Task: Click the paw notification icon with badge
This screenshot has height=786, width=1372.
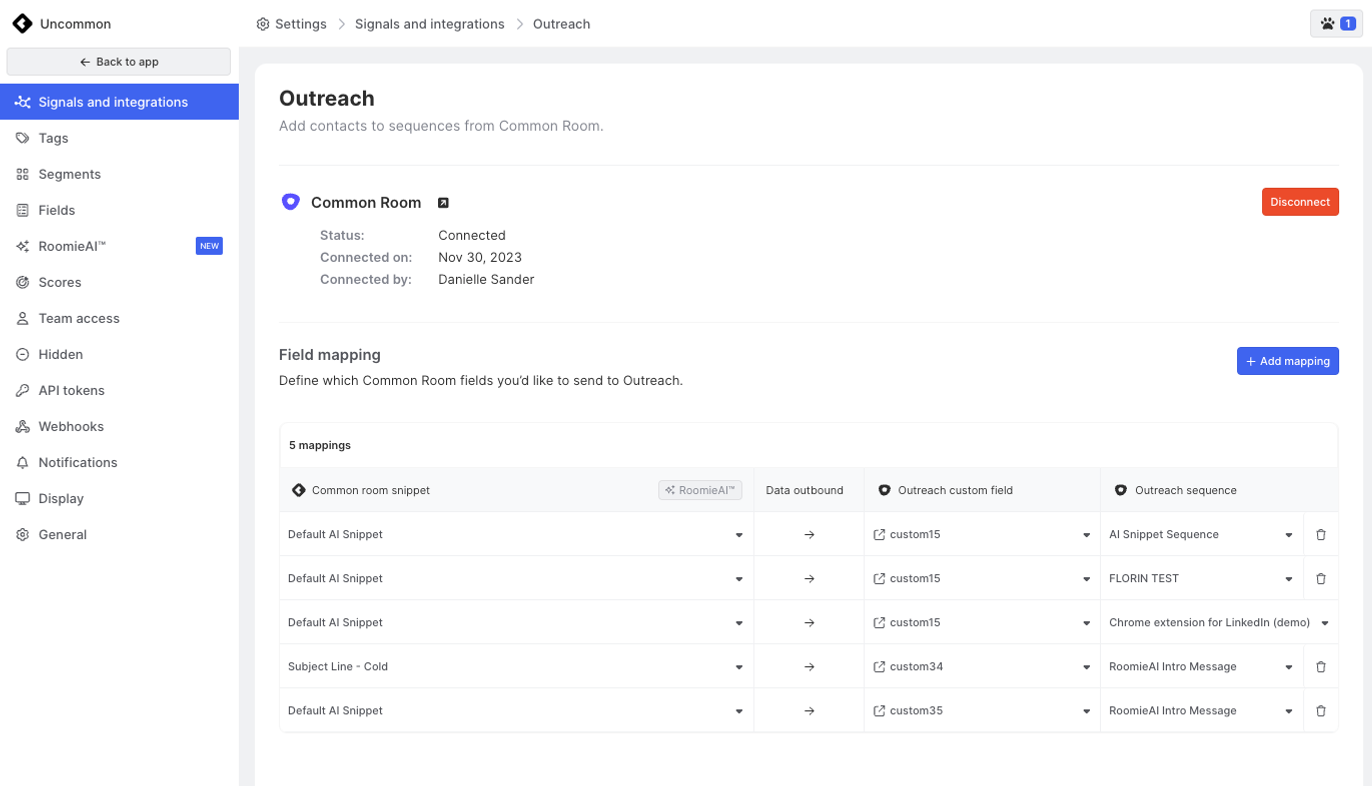Action: pos(1336,23)
